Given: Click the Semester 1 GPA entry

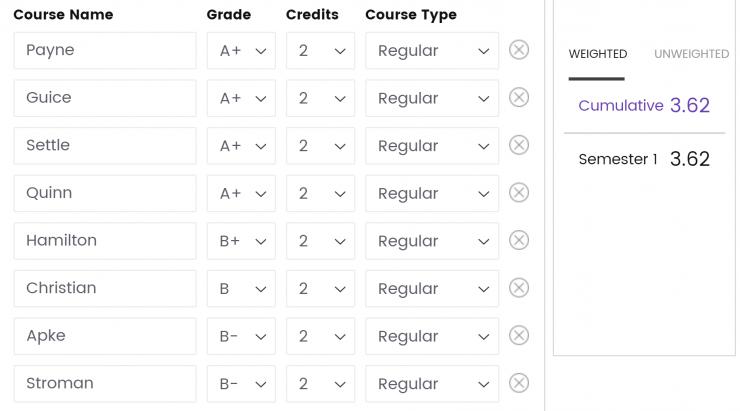Looking at the screenshot, I should [x=644, y=159].
